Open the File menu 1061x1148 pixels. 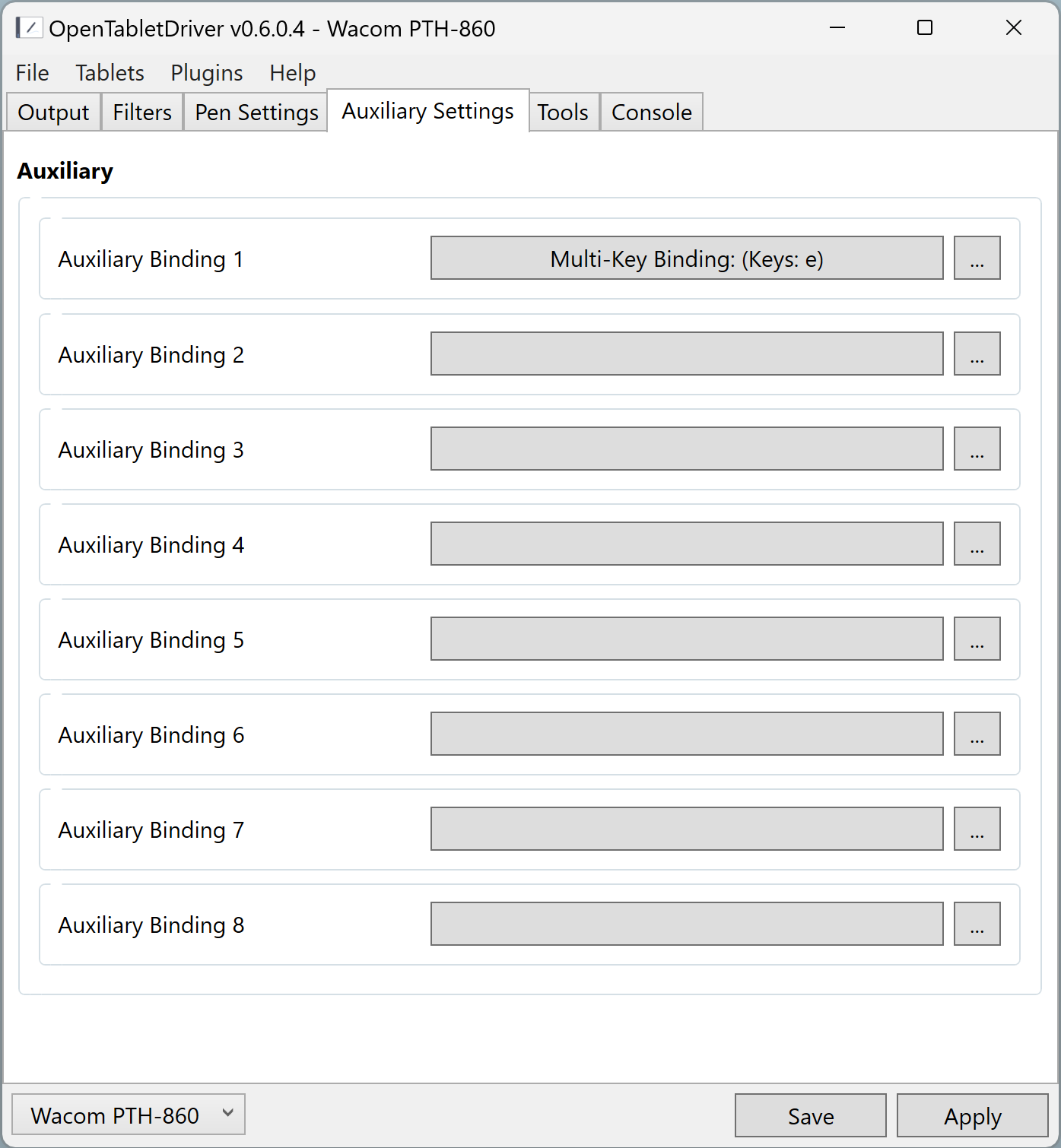(32, 73)
